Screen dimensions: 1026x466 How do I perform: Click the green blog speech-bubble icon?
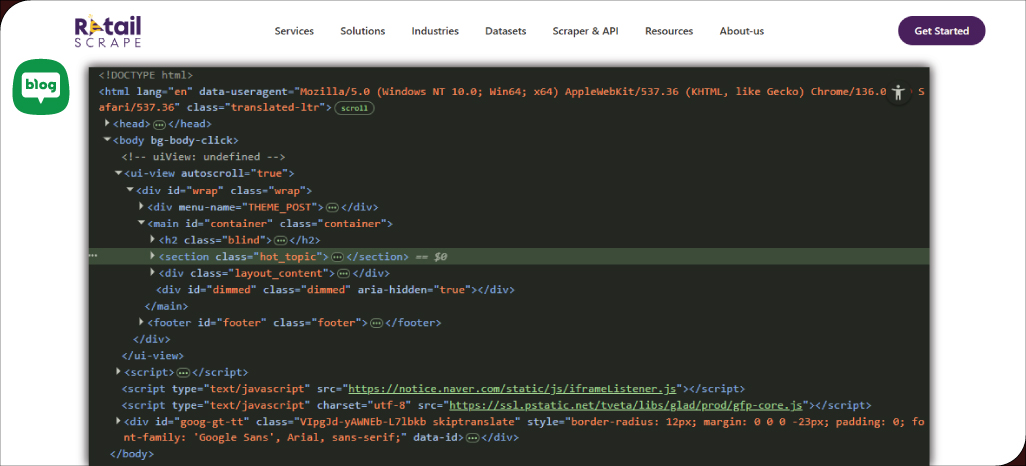41,87
